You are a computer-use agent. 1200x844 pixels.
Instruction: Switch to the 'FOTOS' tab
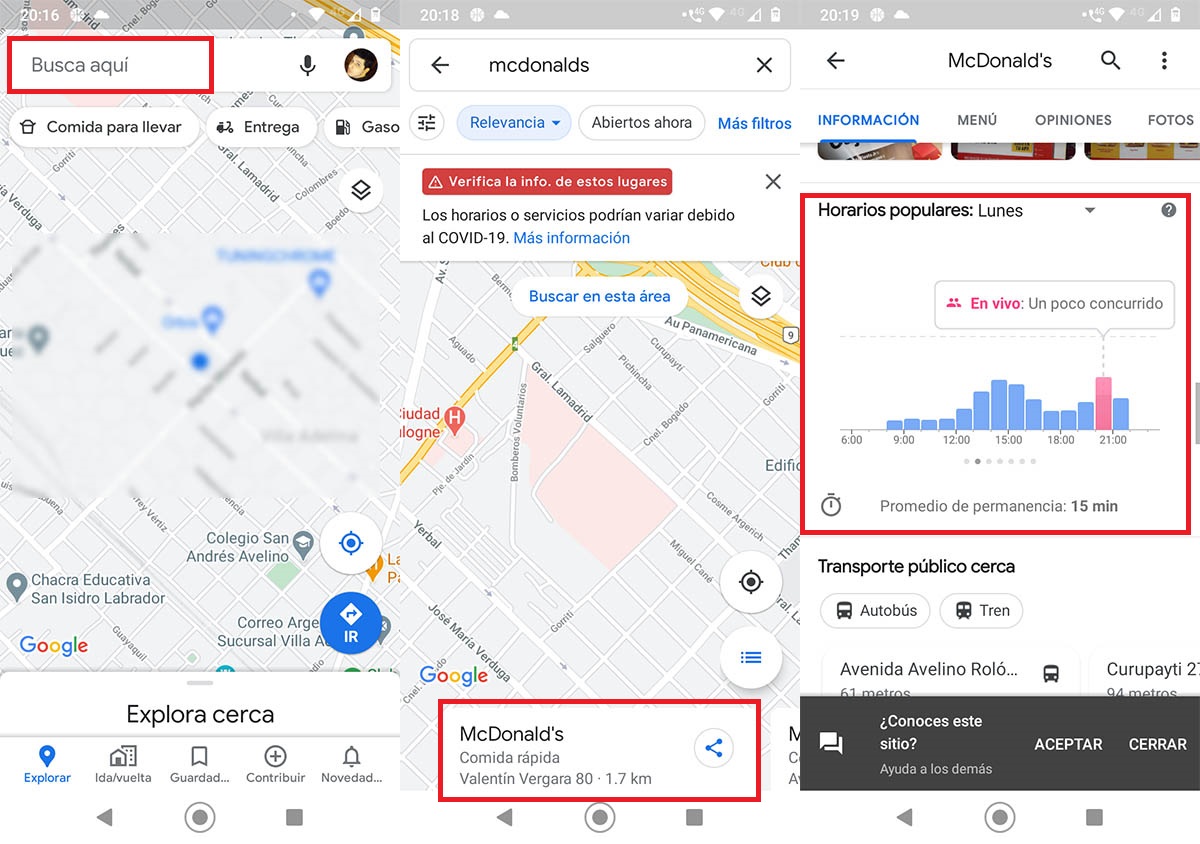tap(1170, 120)
